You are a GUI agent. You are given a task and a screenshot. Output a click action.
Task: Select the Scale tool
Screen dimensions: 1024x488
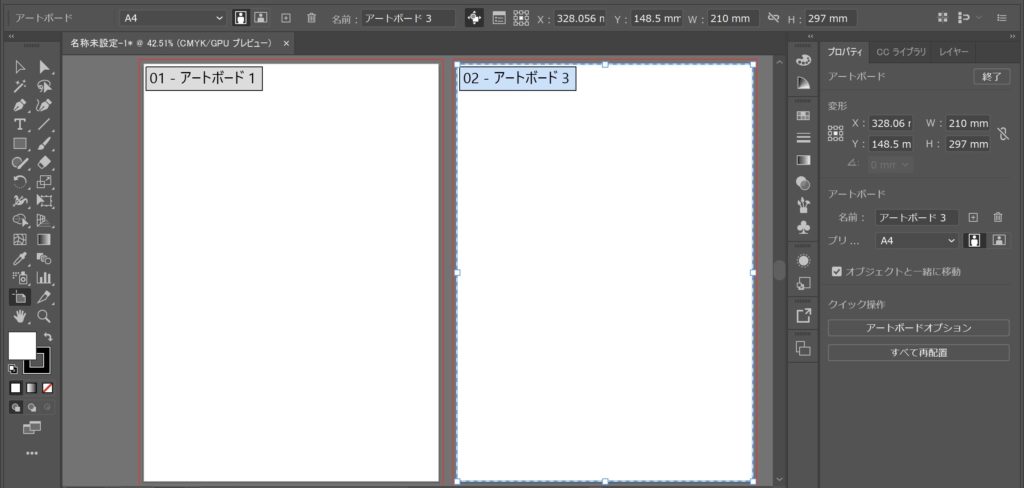44,182
